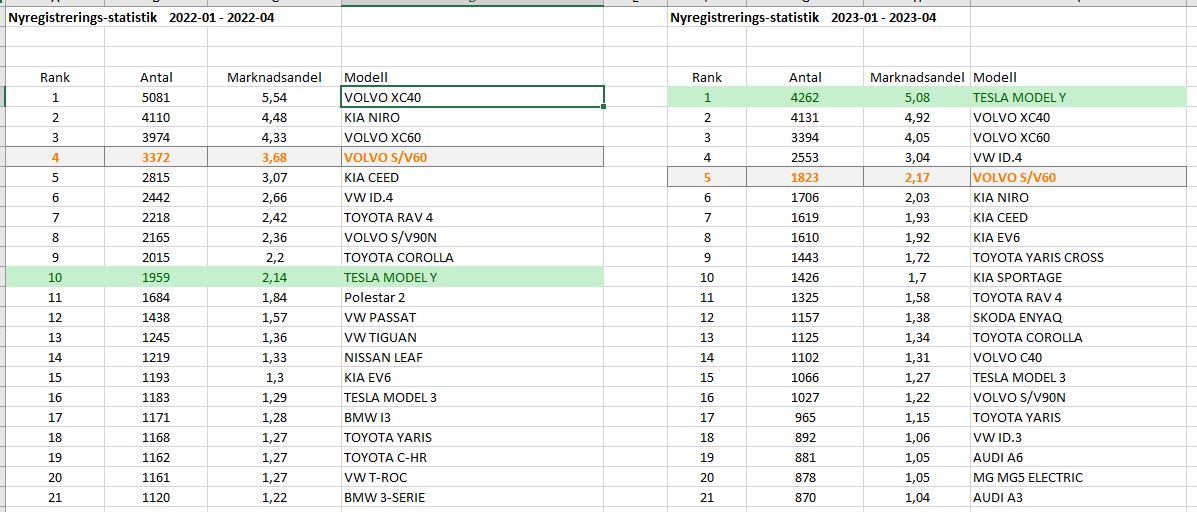
Task: Select the VW PASSAT cell
Action: [473, 317]
